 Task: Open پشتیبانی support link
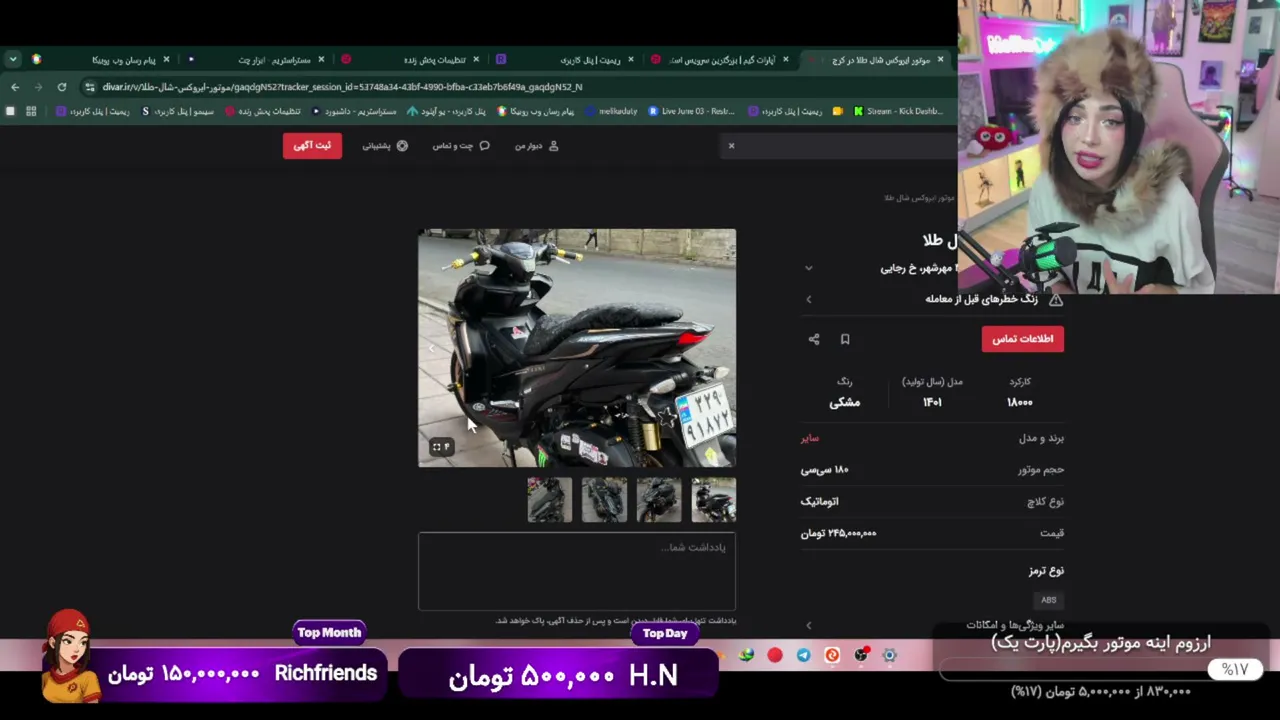384,146
